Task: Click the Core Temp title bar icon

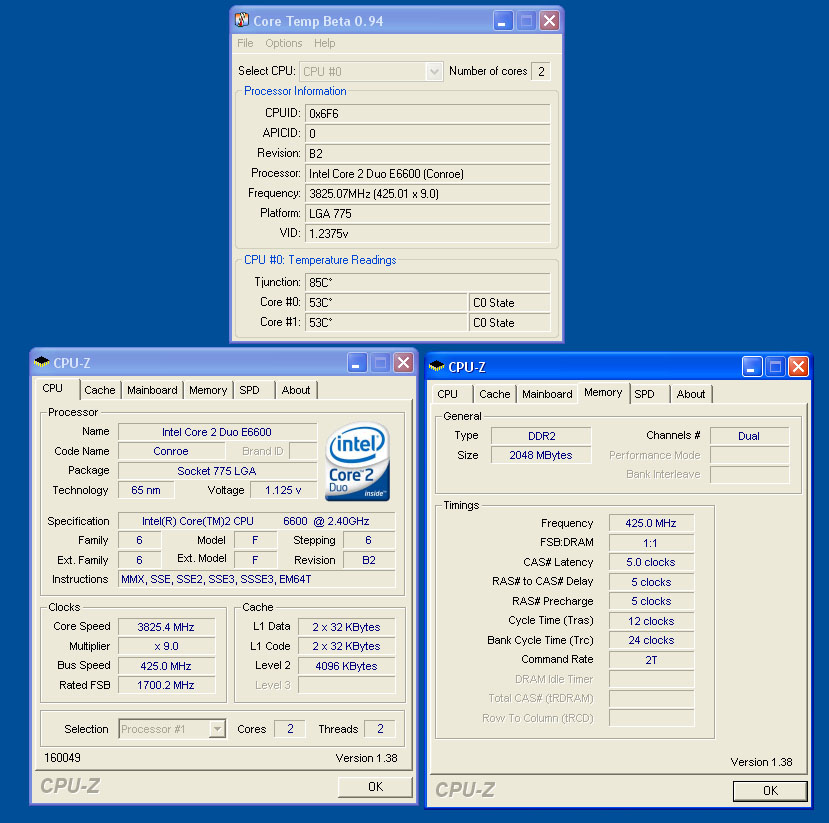Action: tap(242, 20)
